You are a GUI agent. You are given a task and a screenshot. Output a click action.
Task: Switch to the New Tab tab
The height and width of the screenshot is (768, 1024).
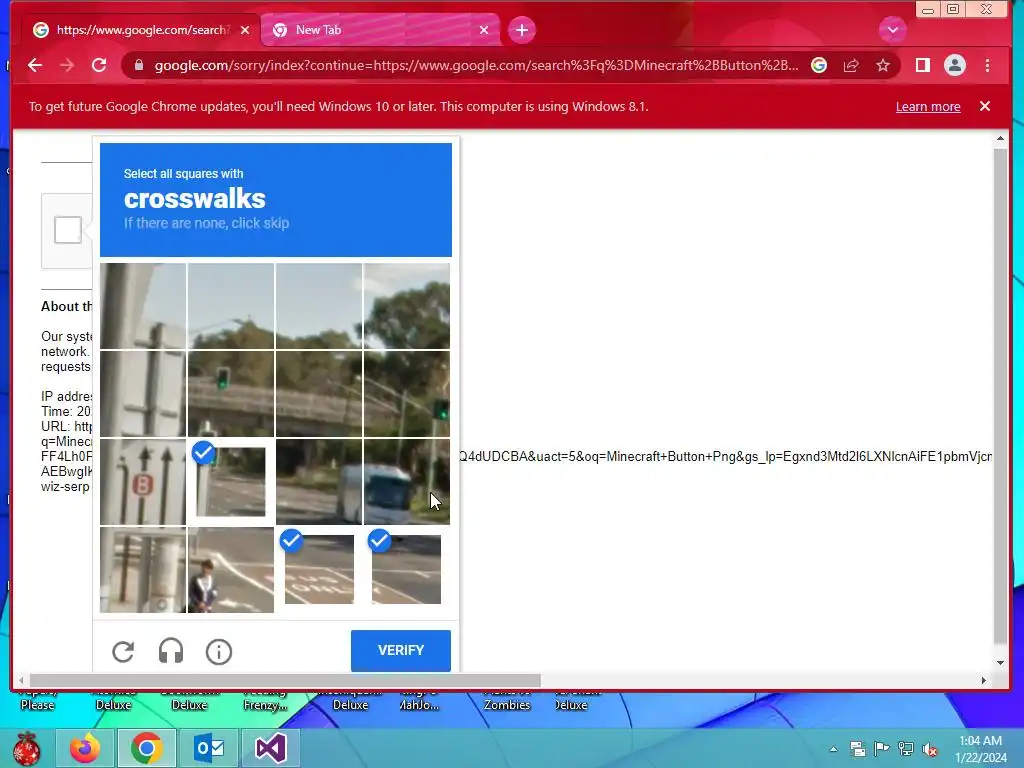pyautogui.click(x=380, y=30)
